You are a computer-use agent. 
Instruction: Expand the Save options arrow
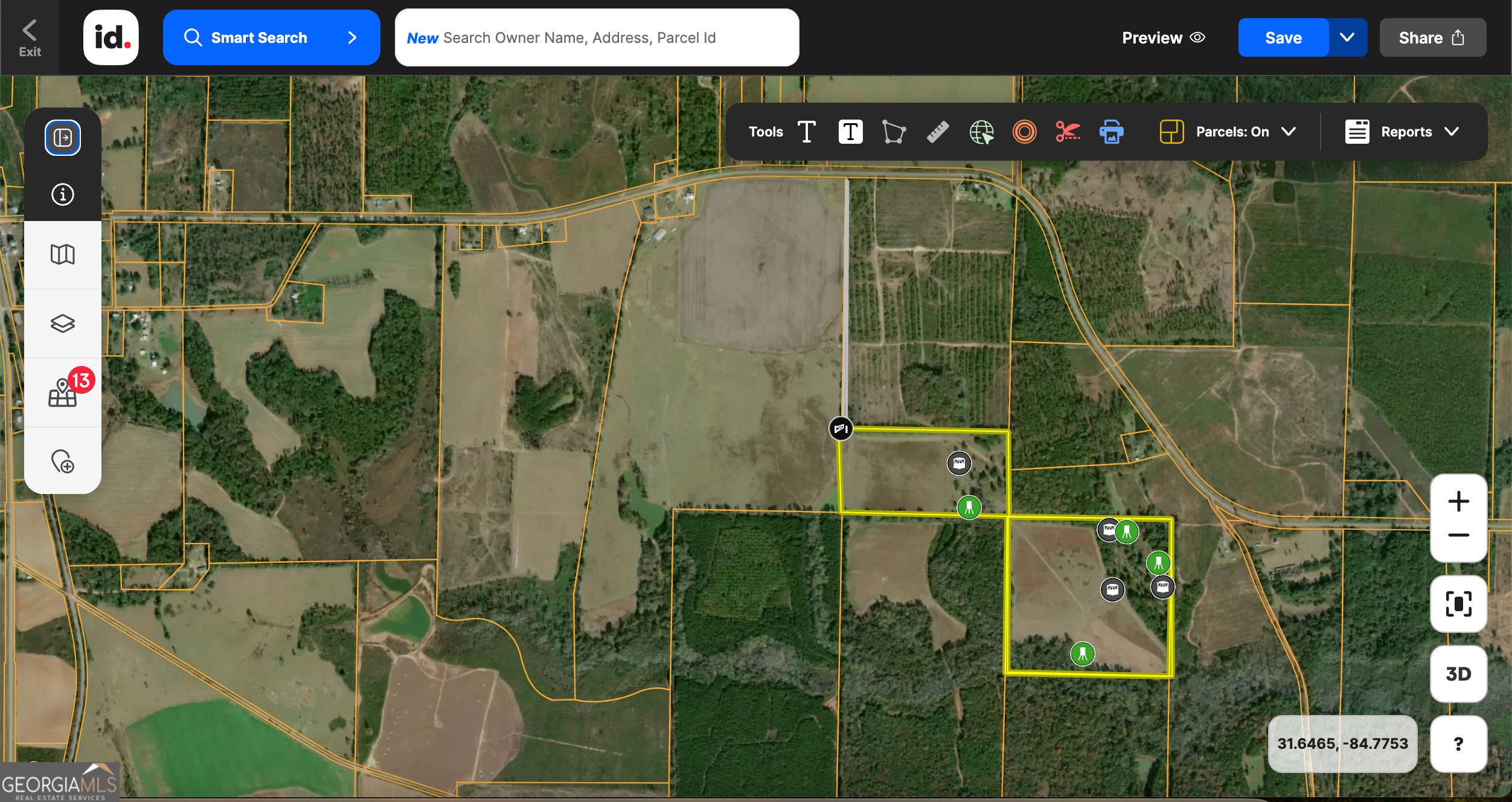click(x=1347, y=37)
